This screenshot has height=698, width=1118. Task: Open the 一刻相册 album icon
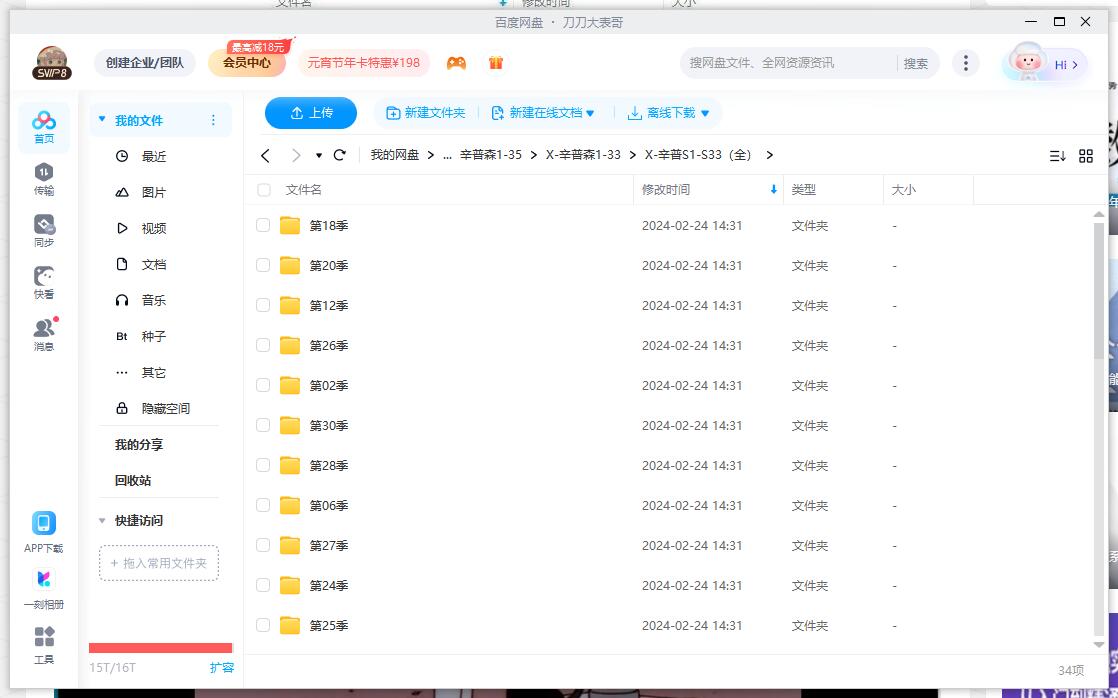tap(44, 588)
